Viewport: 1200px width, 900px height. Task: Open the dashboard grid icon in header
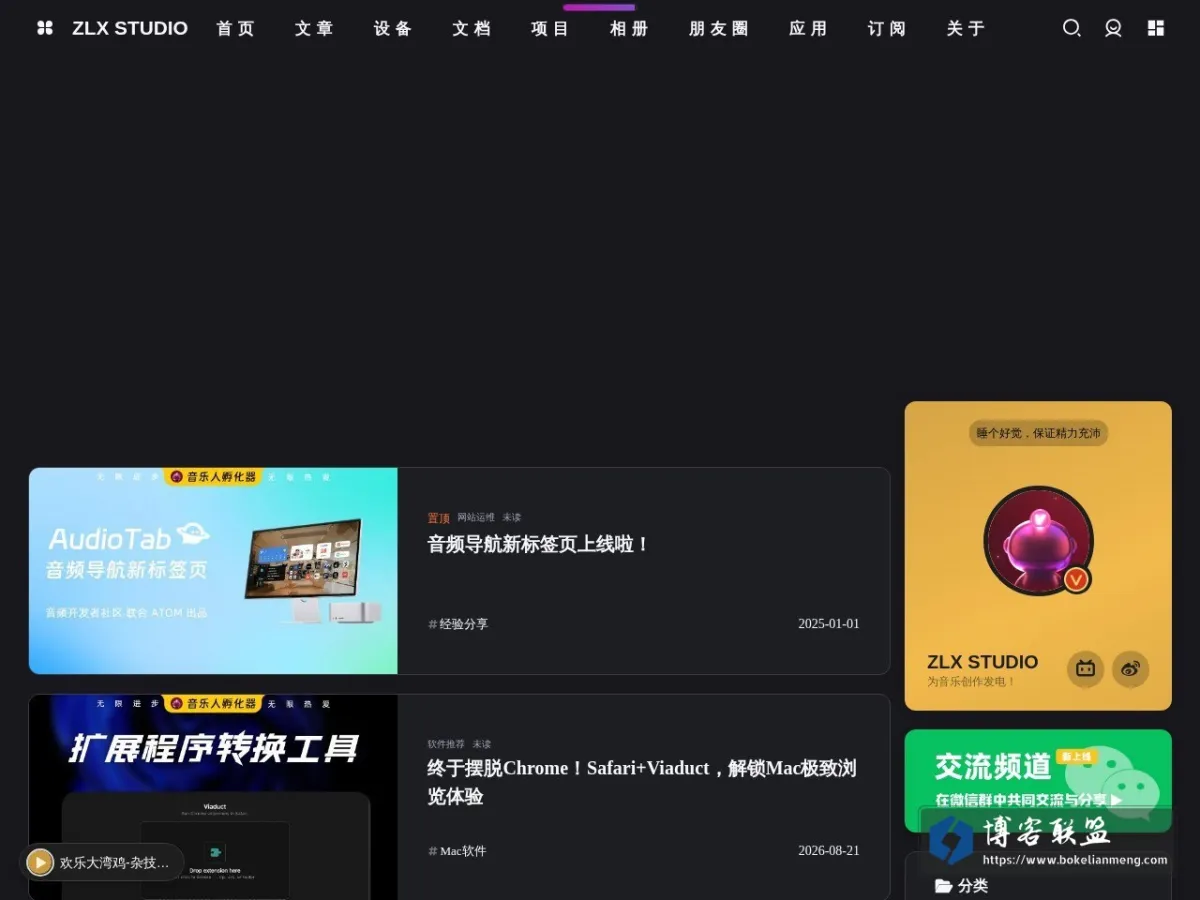tap(1155, 28)
